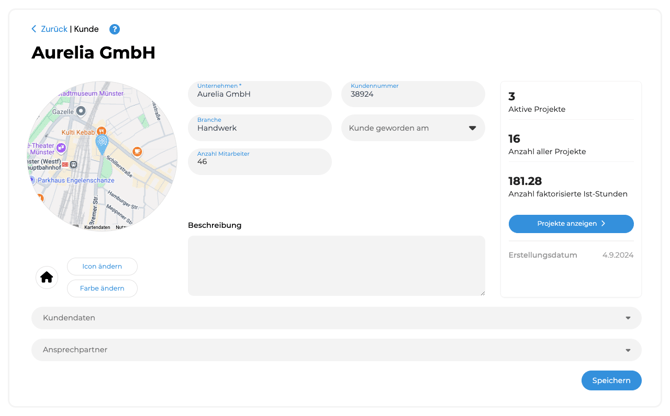Click the purple theater marker on map
The image size is (670, 416).
click(x=61, y=148)
